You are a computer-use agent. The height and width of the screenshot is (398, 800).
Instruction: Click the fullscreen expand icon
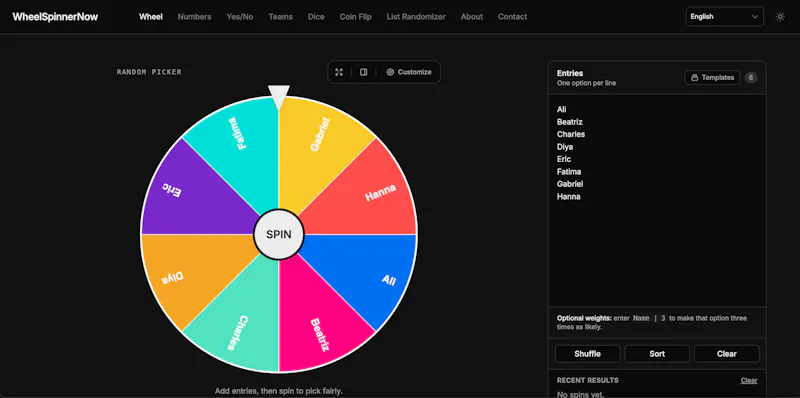pyautogui.click(x=339, y=72)
